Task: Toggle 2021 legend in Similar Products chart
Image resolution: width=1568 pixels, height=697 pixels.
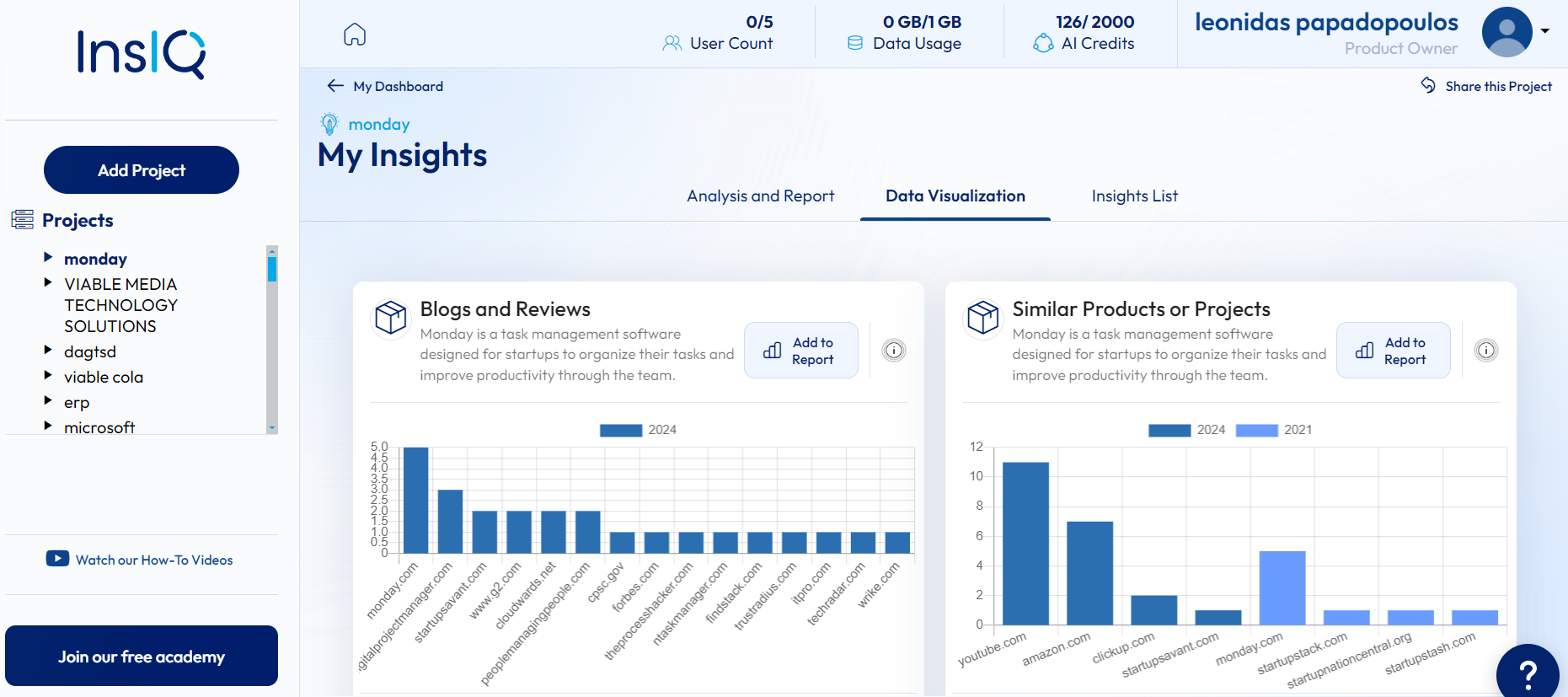Action: point(1274,430)
